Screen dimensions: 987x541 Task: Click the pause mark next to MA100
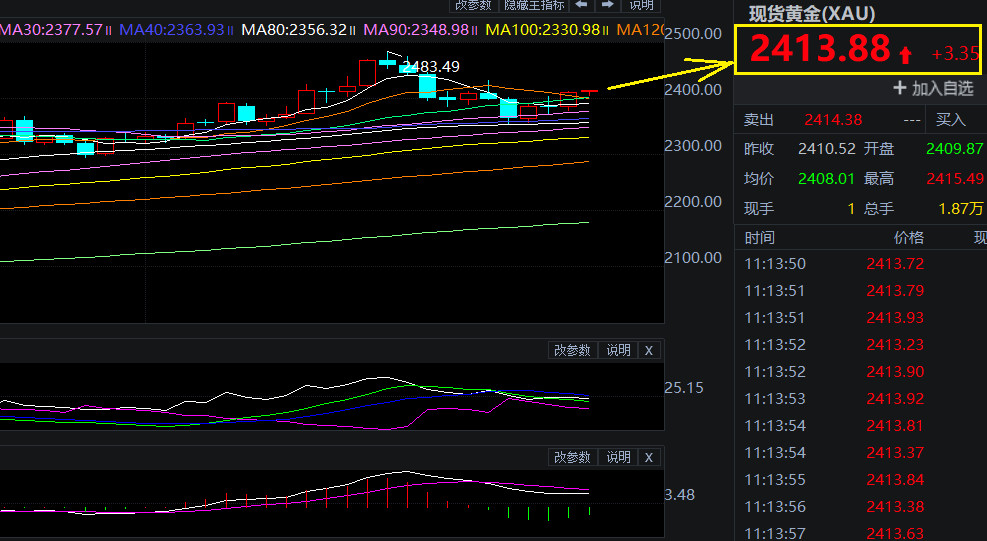tap(607, 30)
